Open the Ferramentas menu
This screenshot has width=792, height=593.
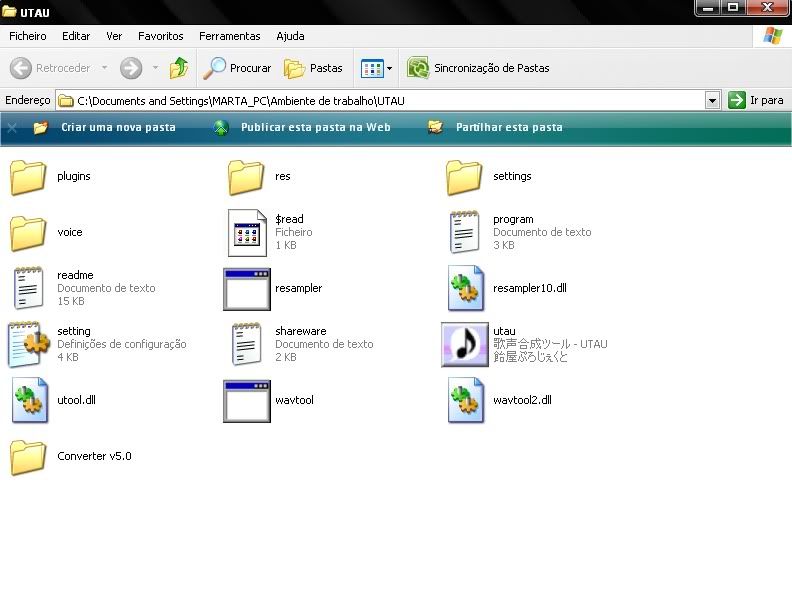[229, 36]
